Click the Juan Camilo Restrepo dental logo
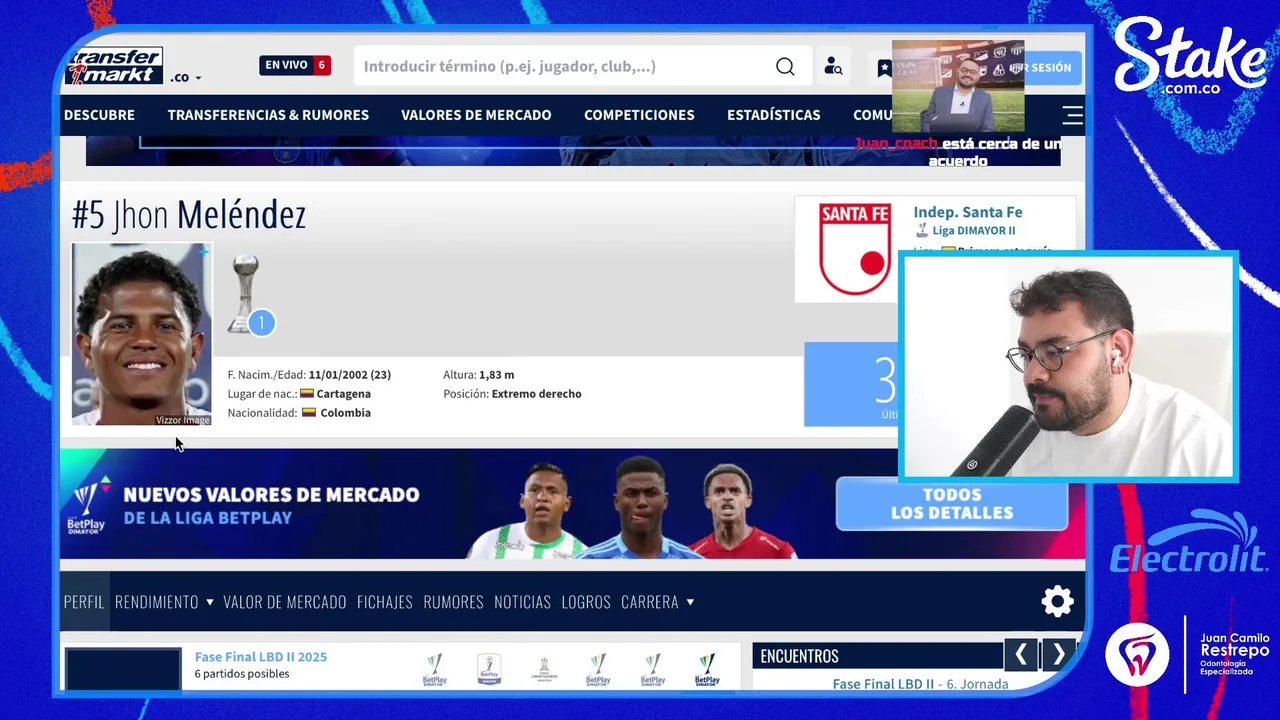This screenshot has height=720, width=1280. 1188,656
